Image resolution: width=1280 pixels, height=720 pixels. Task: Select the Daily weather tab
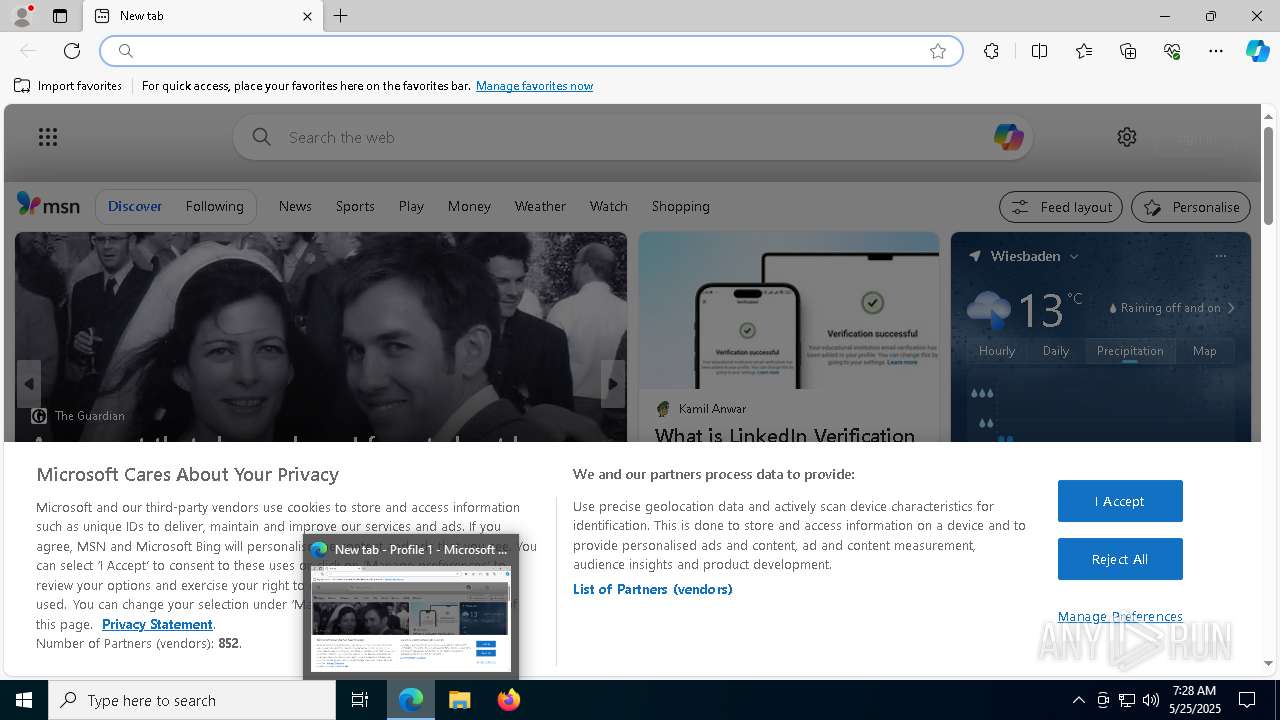(1056, 350)
